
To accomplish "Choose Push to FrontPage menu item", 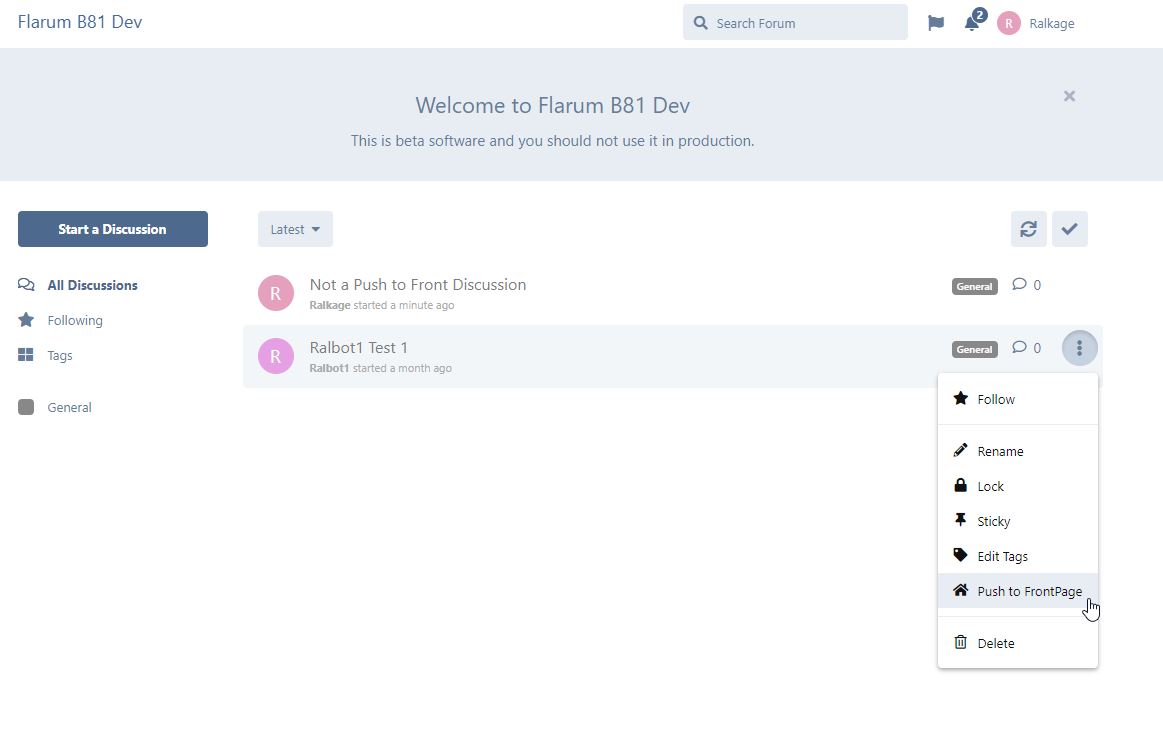I will tap(1018, 591).
